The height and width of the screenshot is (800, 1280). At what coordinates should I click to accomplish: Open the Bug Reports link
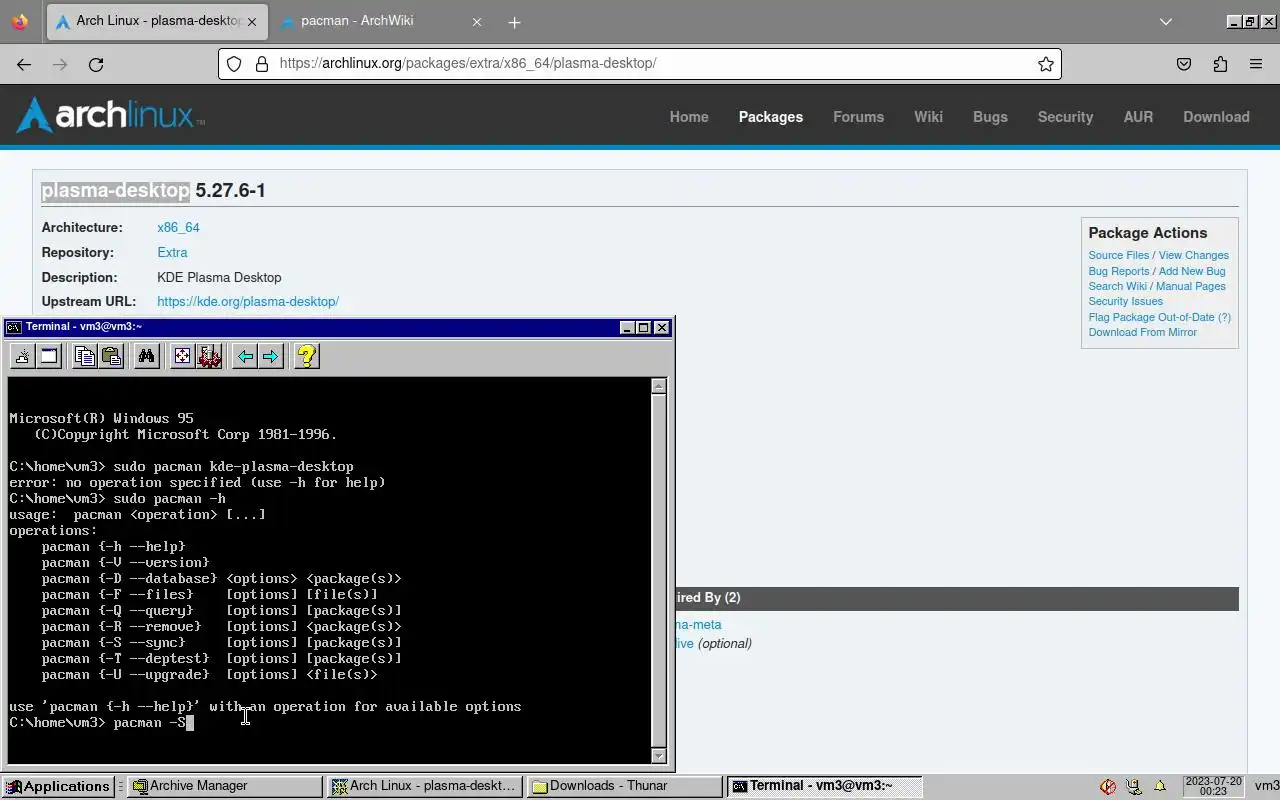tap(1118, 271)
